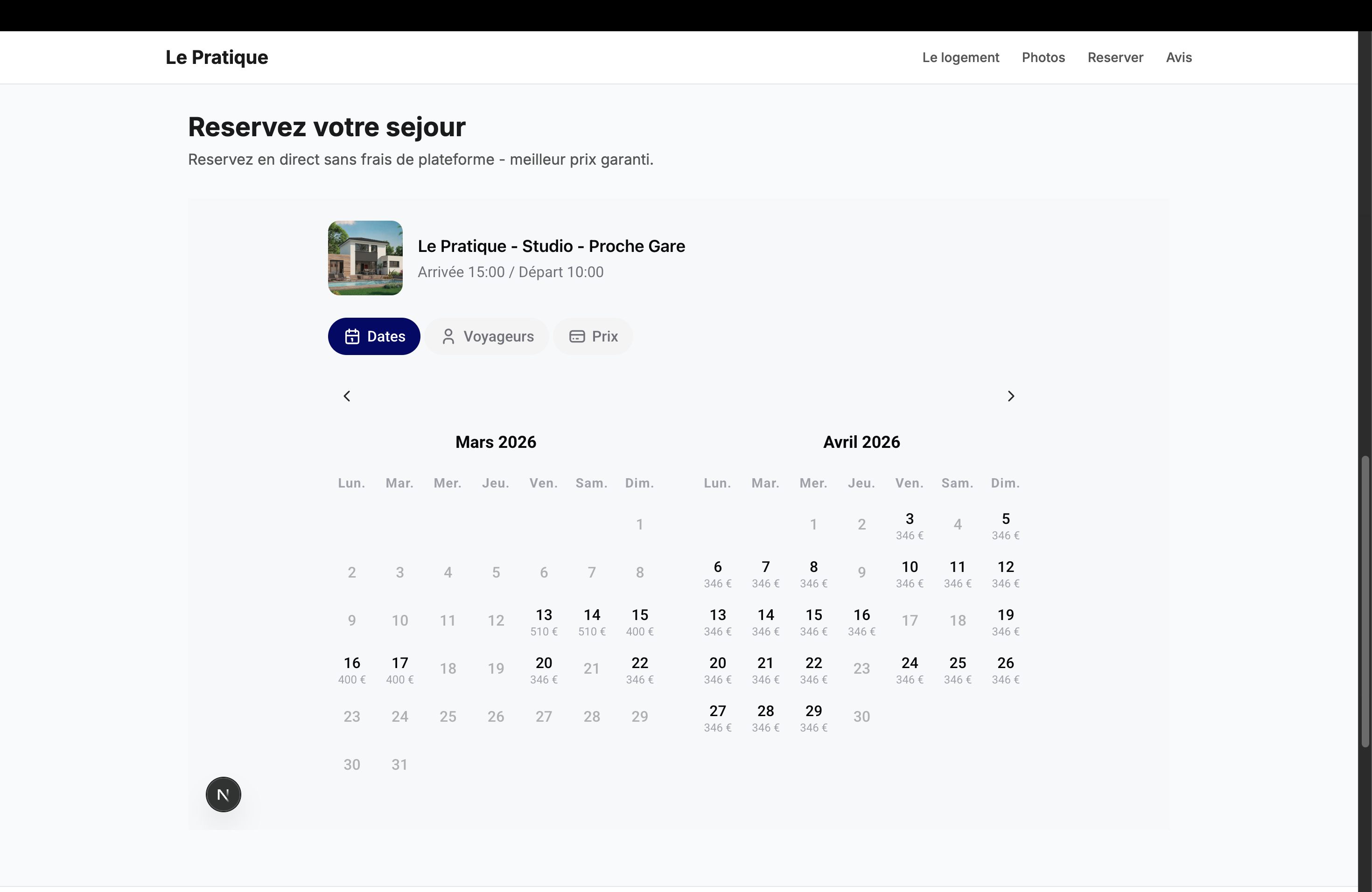This screenshot has height=892, width=1372.
Task: Pick April 19 date cell
Action: [x=1005, y=621]
